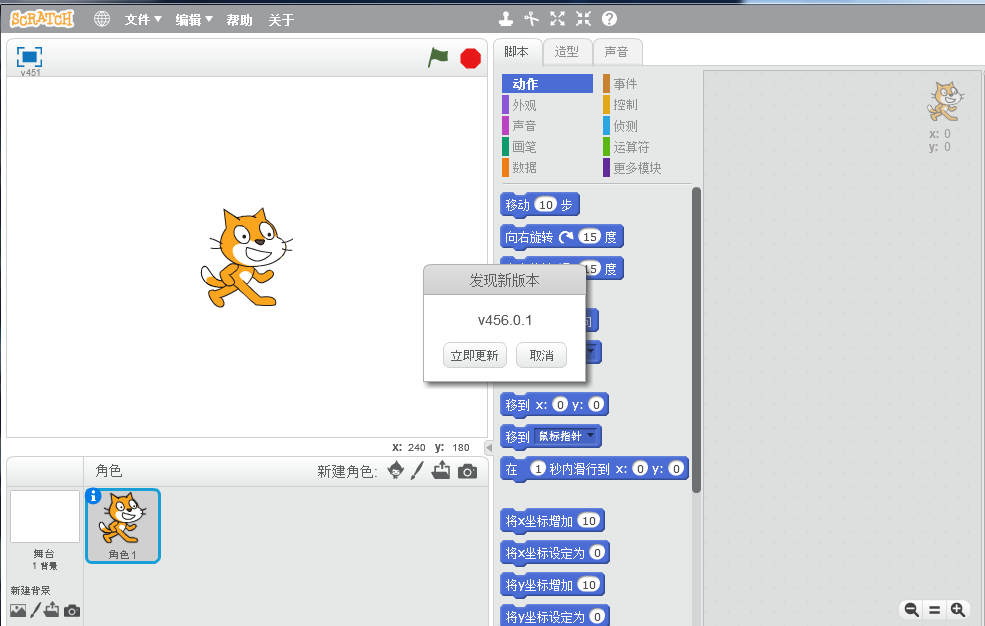Click the blocks palette scrollbar
This screenshot has height=626, width=985.
(x=696, y=339)
